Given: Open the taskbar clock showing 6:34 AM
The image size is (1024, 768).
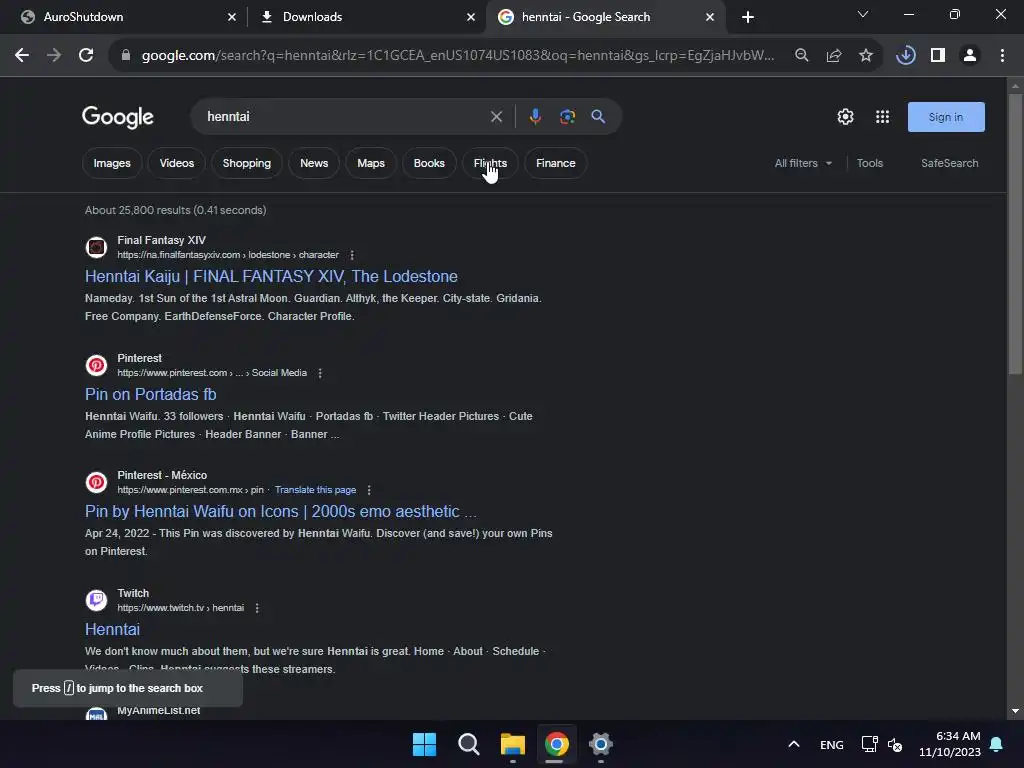Looking at the screenshot, I should [950, 744].
